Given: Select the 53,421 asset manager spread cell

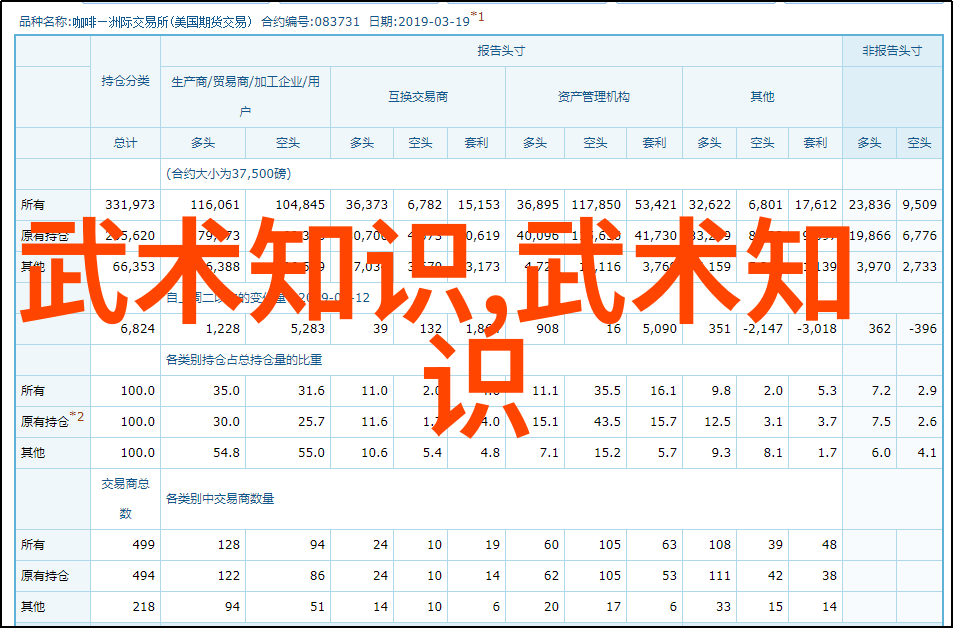Looking at the screenshot, I should 655,204.
